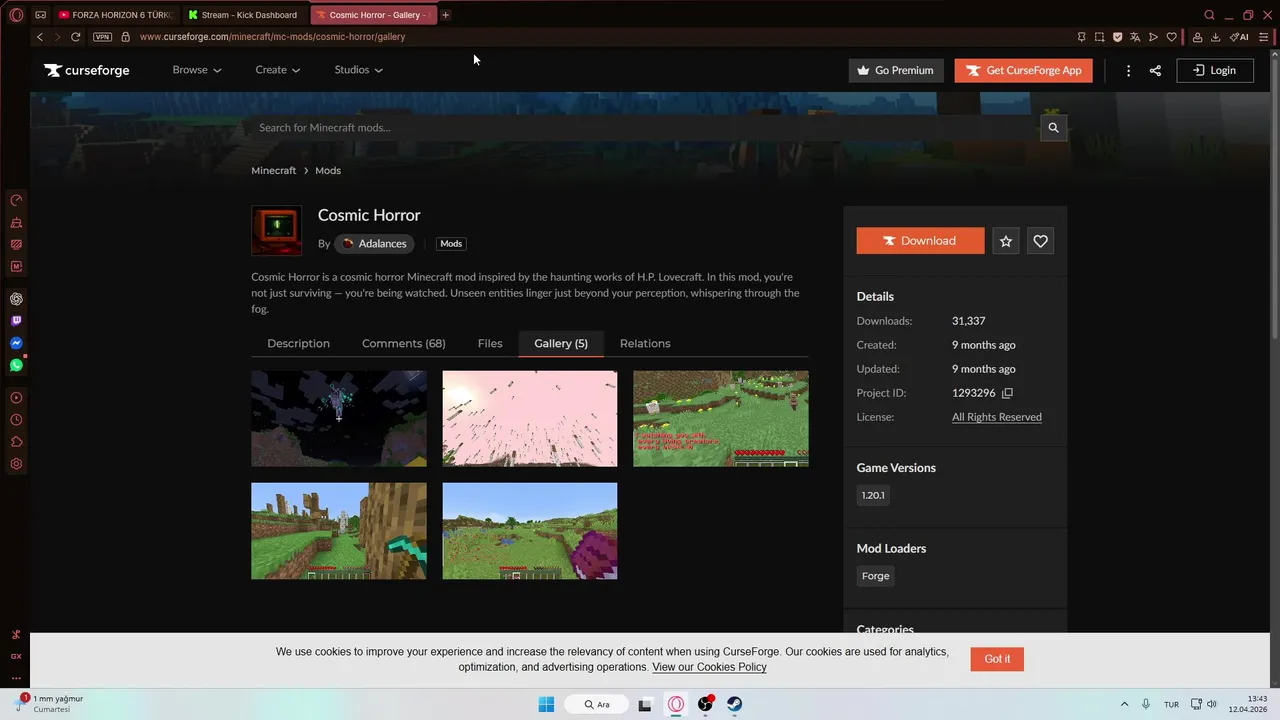
Task: Open Opera easy setup menu
Action: (x=1264, y=37)
